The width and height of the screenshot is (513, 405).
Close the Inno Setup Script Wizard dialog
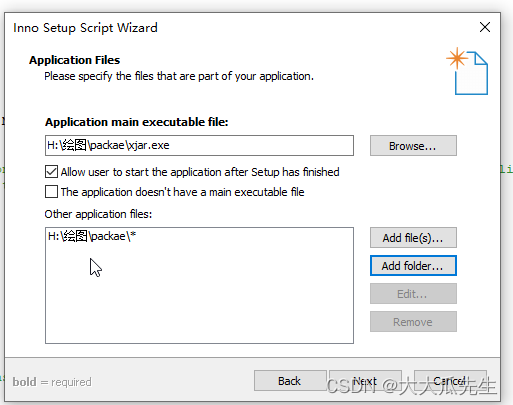485,27
